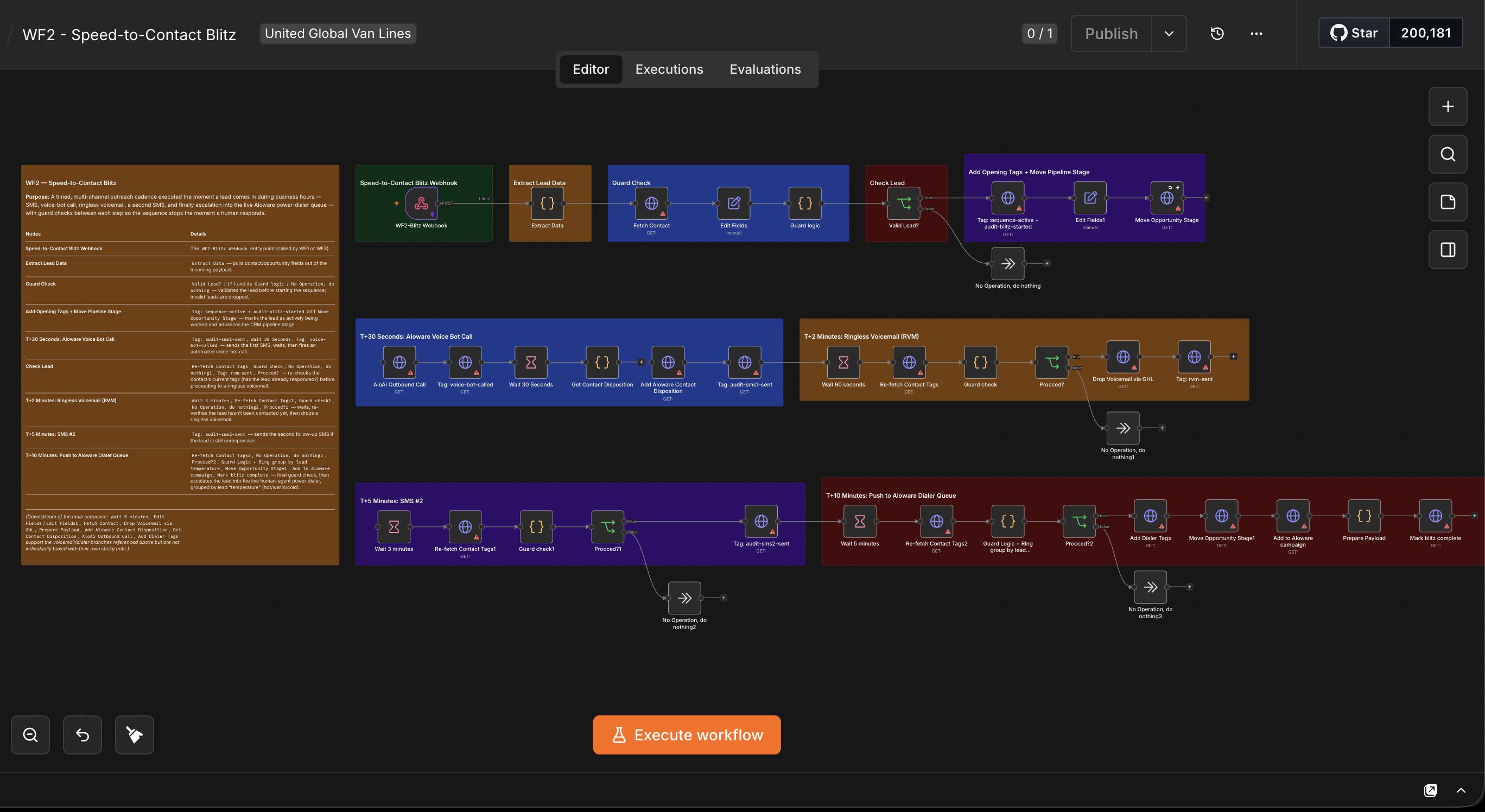The width and height of the screenshot is (1485, 812).
Task: Open the three-dot workflow actions menu
Action: pyautogui.click(x=1256, y=34)
